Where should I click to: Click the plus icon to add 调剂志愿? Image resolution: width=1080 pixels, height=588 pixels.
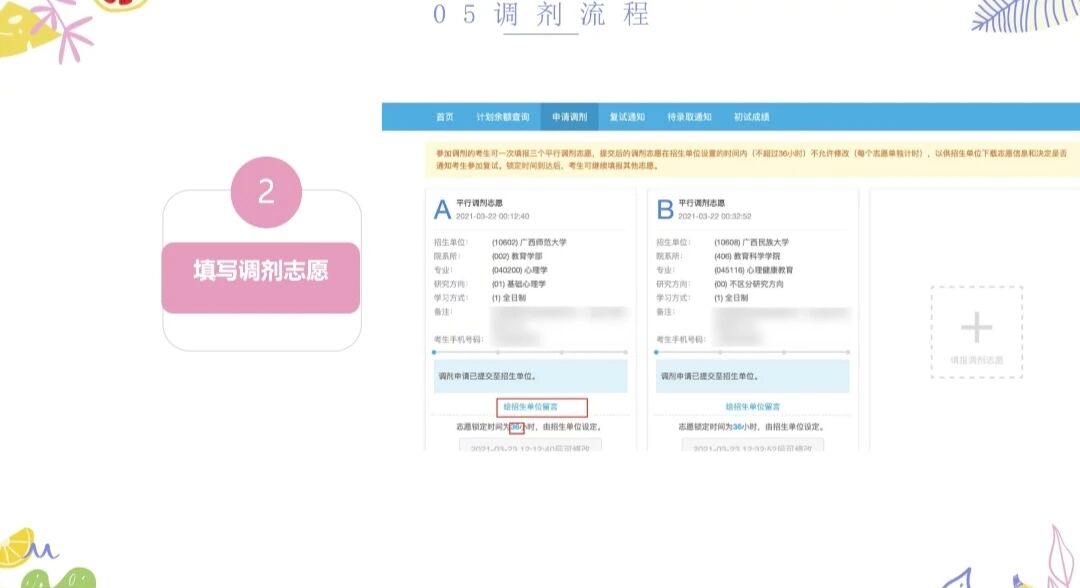click(x=976, y=328)
